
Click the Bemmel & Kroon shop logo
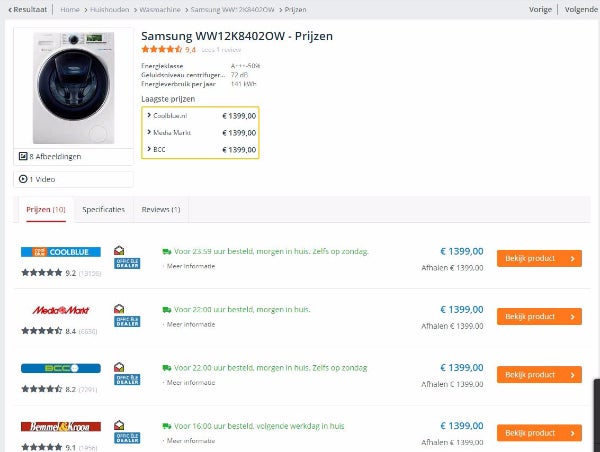click(61, 426)
